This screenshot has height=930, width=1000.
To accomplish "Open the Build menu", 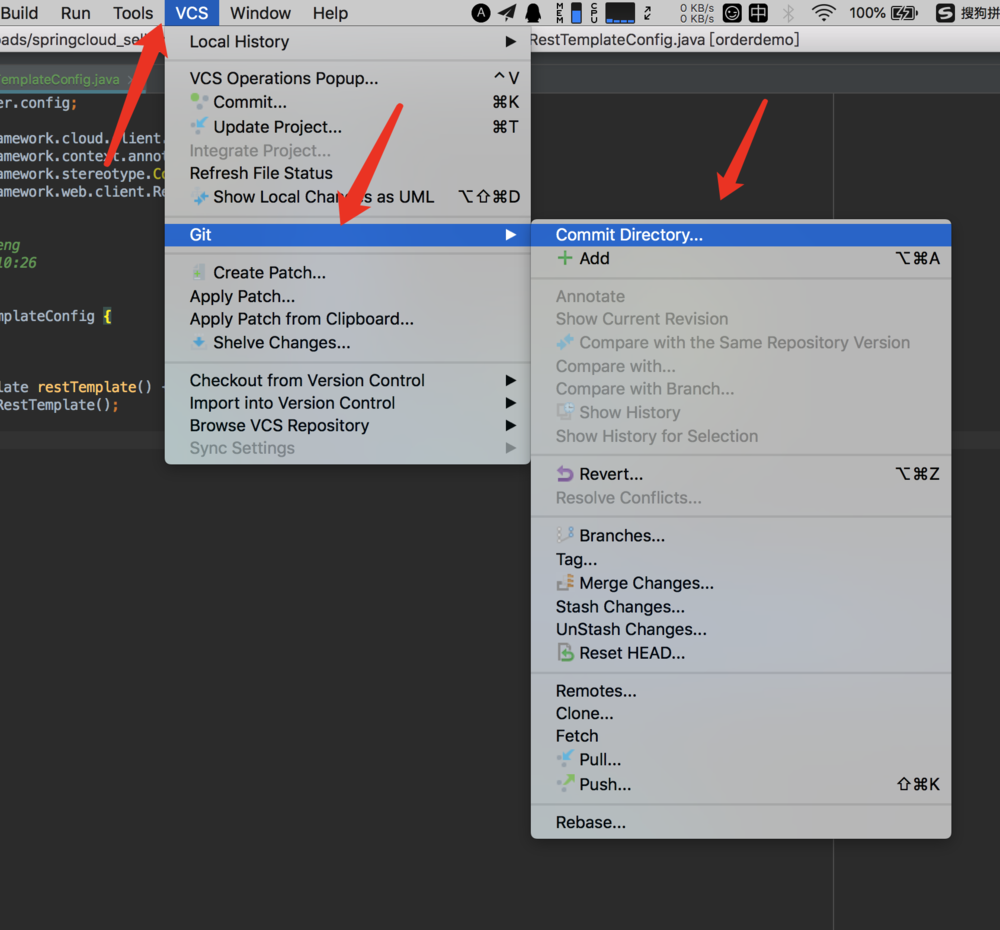I will tap(19, 13).
